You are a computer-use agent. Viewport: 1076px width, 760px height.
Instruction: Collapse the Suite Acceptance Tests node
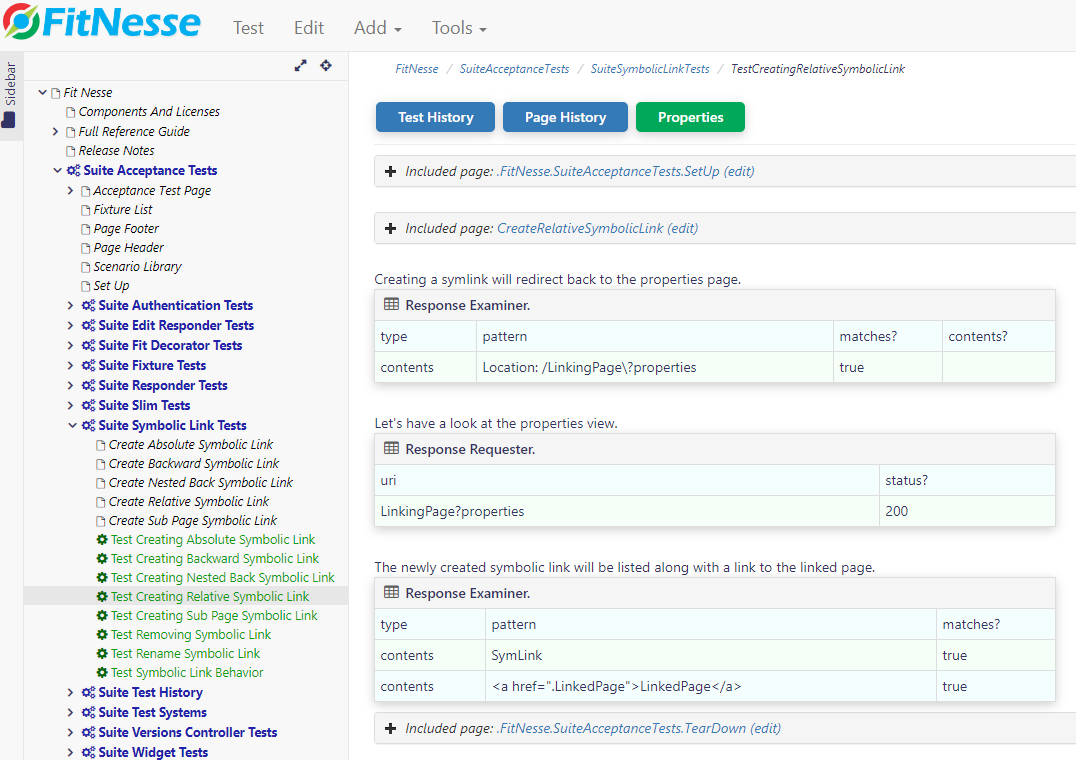click(x=58, y=170)
